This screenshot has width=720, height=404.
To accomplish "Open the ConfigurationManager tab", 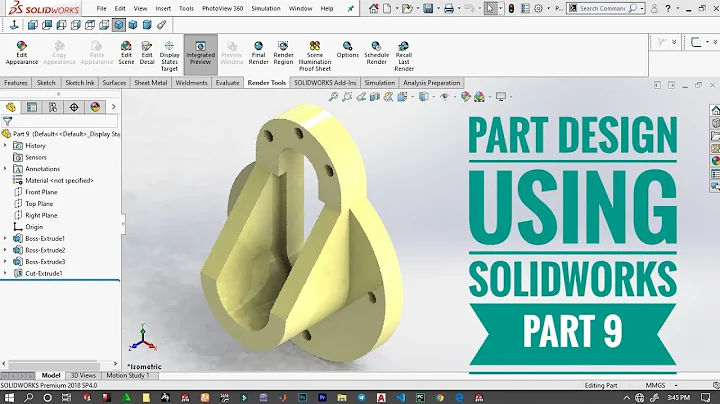I will pyautogui.click(x=53, y=107).
